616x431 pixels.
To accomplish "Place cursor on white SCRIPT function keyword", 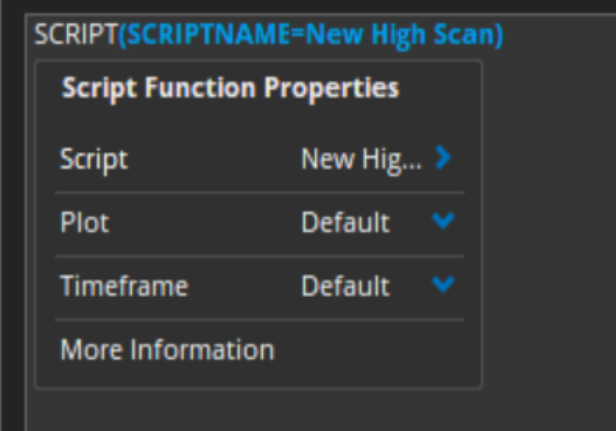I will click(76, 34).
